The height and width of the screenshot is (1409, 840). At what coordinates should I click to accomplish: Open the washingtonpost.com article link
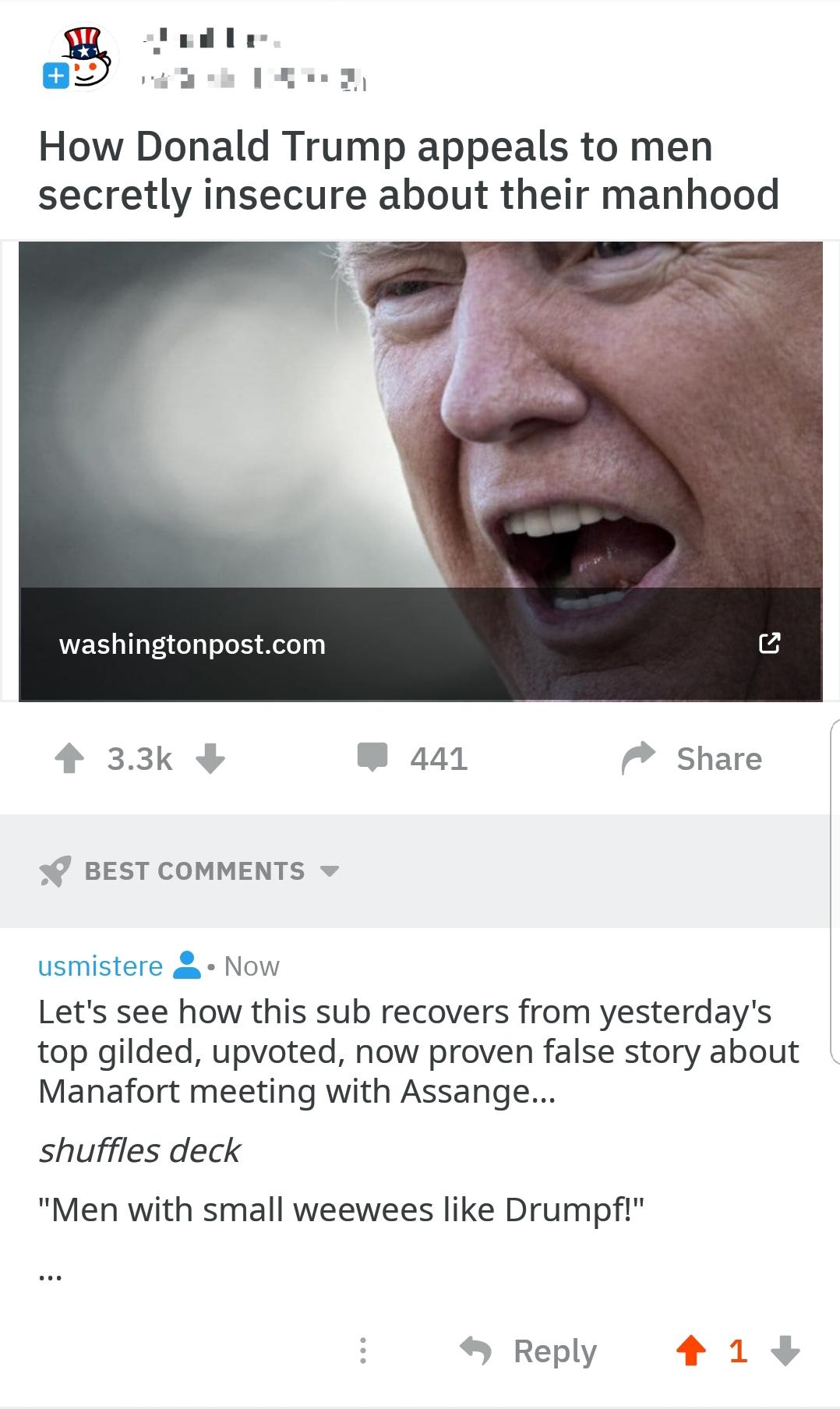(x=192, y=644)
